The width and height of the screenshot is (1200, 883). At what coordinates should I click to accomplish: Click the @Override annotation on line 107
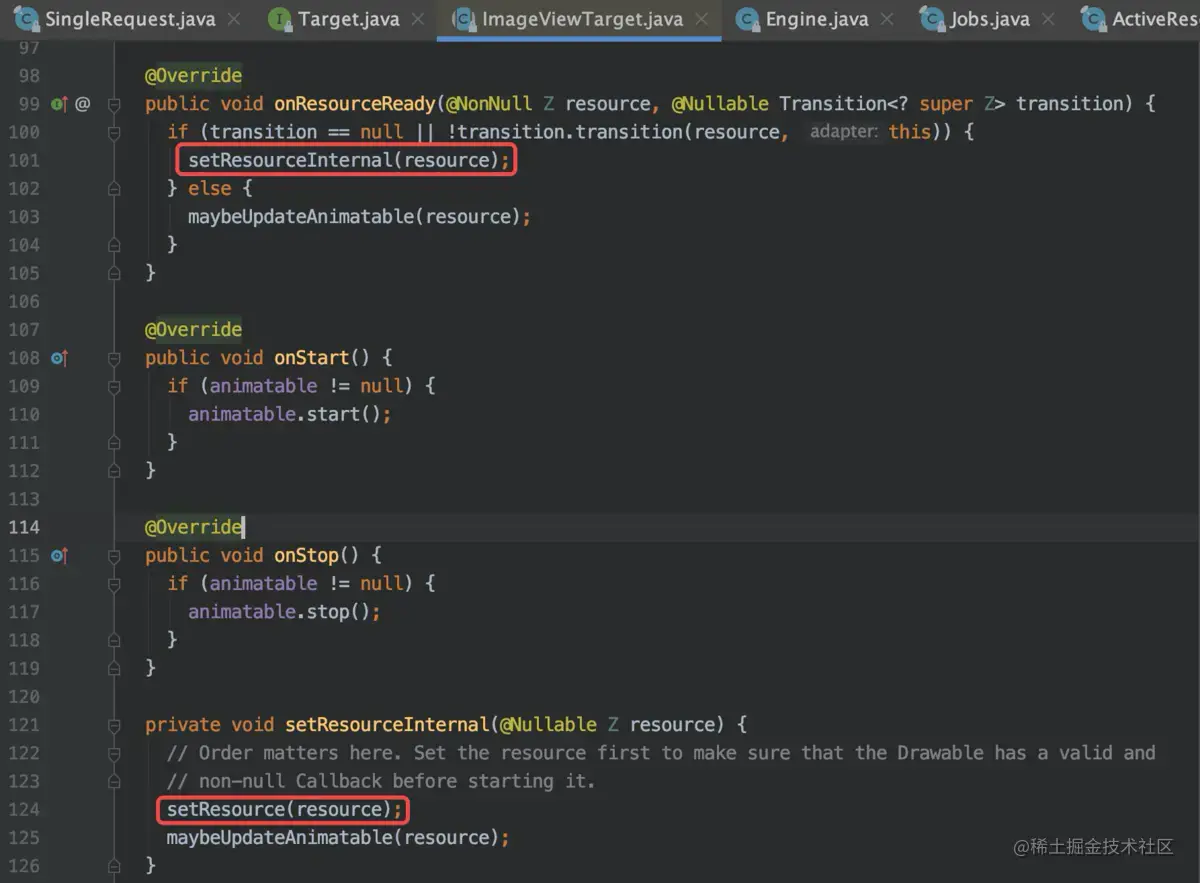[194, 329]
